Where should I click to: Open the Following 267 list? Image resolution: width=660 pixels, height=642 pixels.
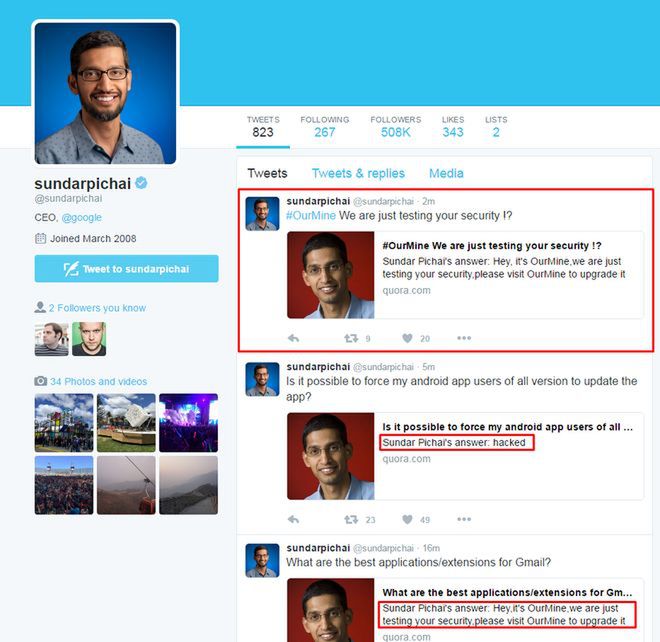coord(325,127)
